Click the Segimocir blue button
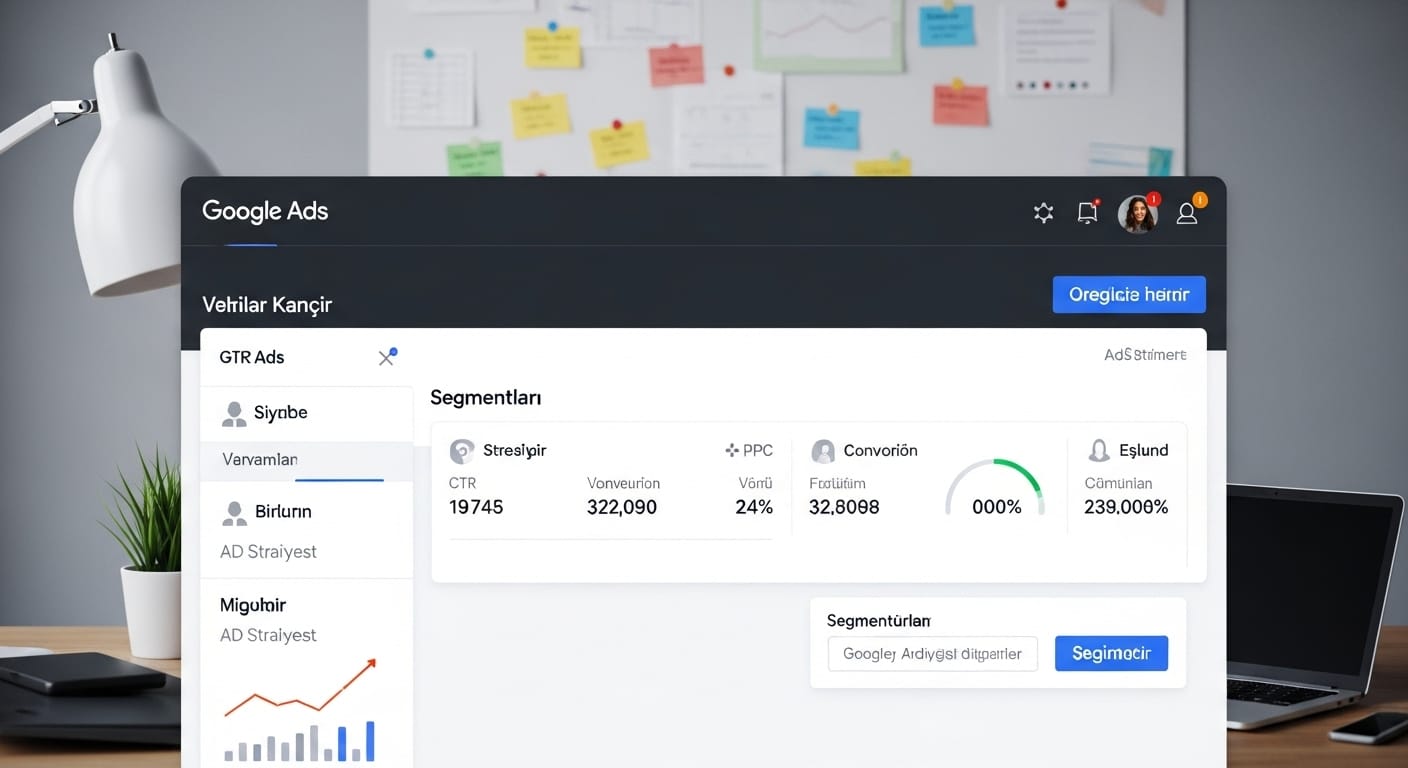Viewport: 1408px width, 768px height. pyautogui.click(x=1111, y=653)
